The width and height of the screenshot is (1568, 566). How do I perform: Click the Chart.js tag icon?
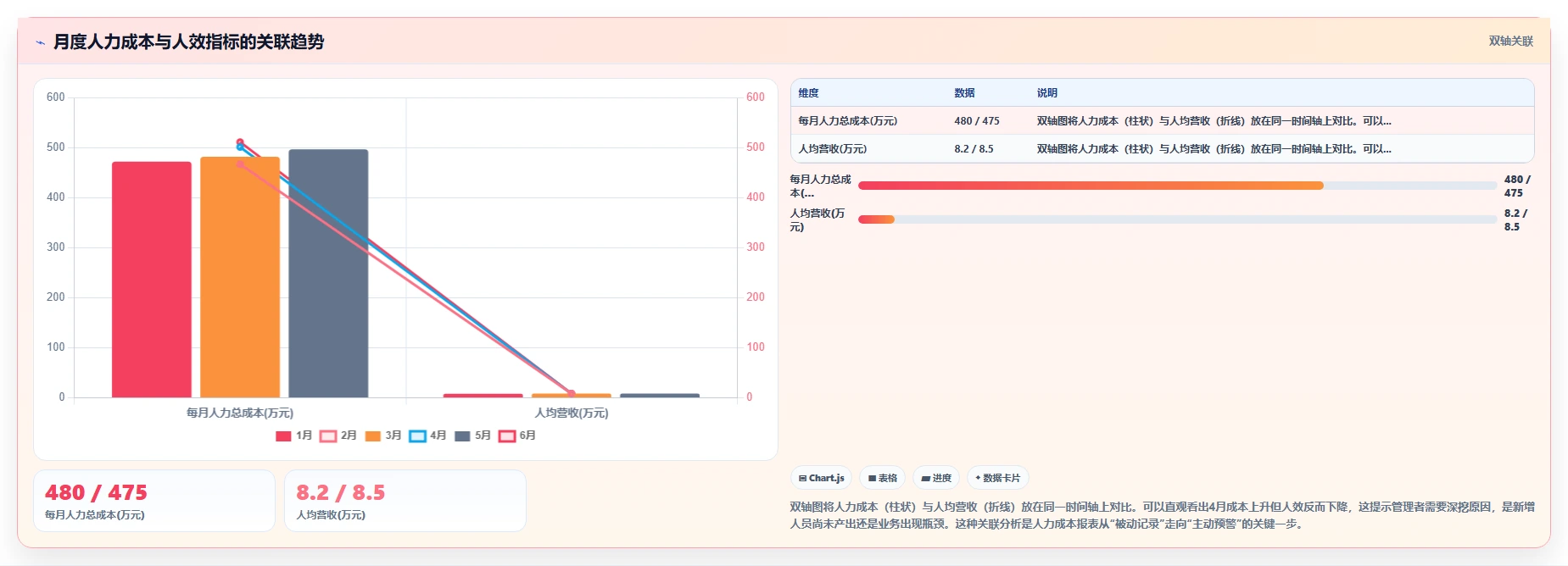(x=802, y=479)
